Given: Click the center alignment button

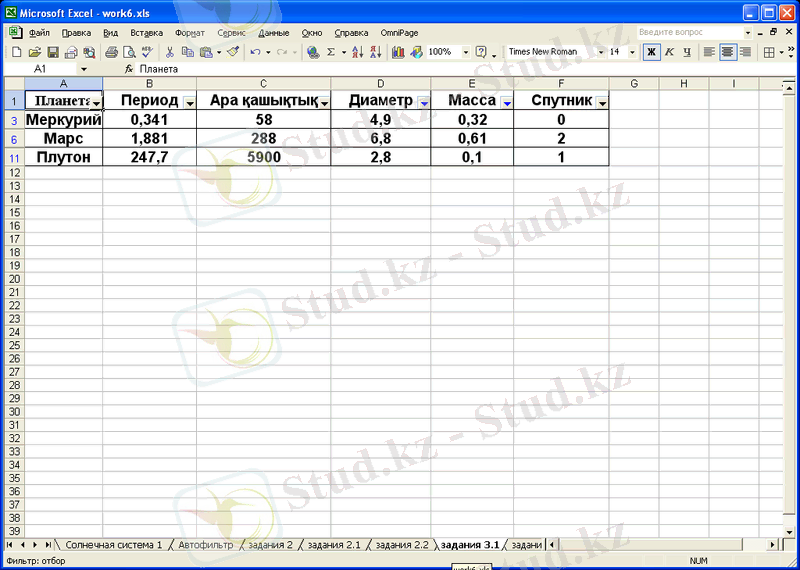Looking at the screenshot, I should [727, 52].
